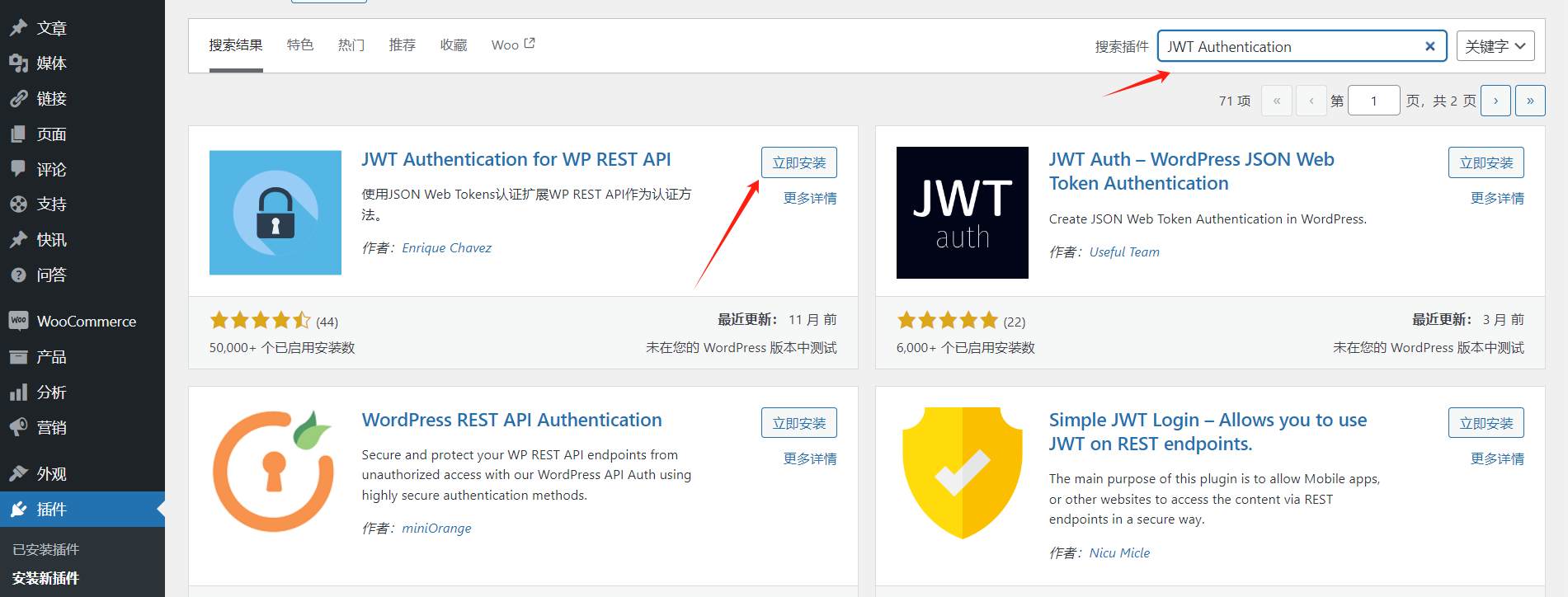Click the orange keyhole plugin thumbnail

click(x=275, y=472)
